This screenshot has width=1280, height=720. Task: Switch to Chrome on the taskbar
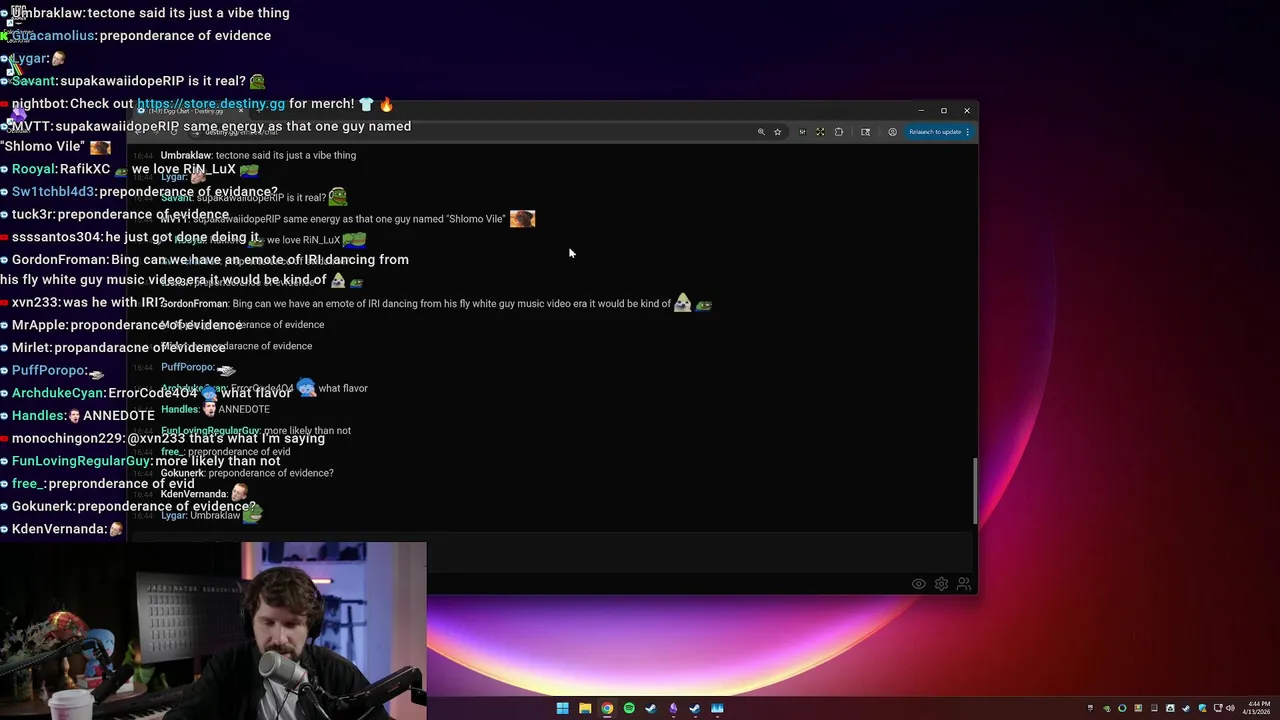pos(607,708)
